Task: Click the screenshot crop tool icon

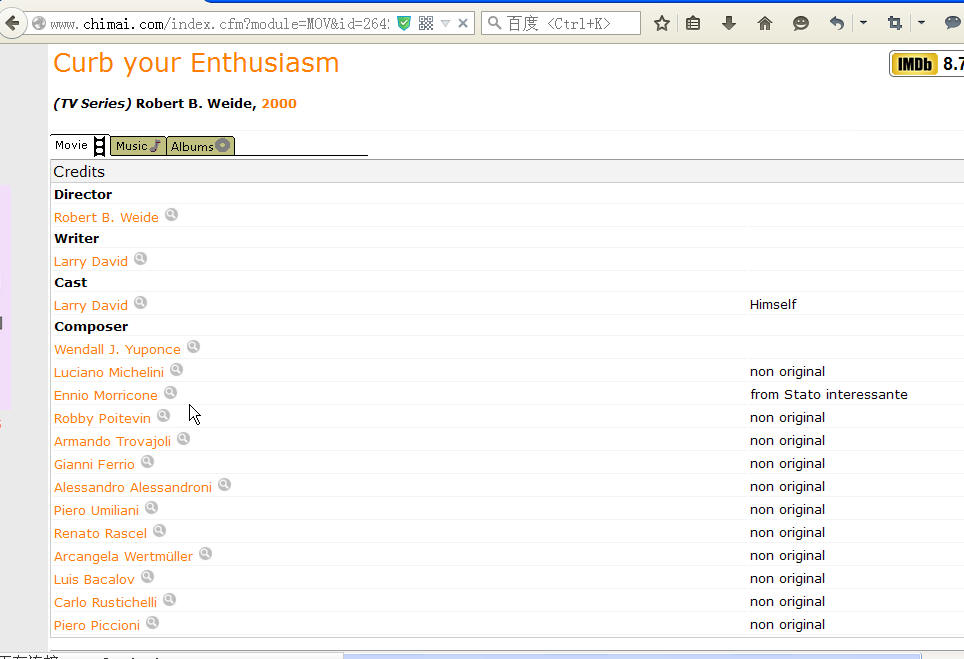Action: pyautogui.click(x=895, y=23)
